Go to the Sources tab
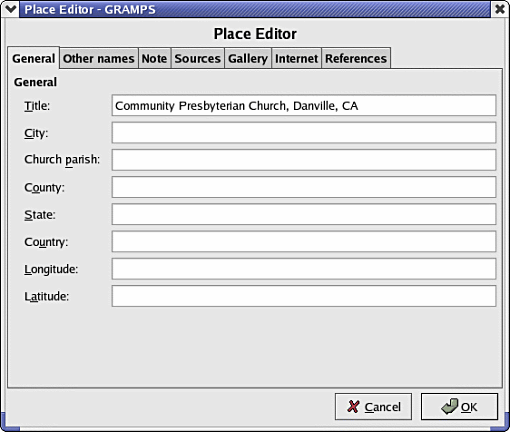This screenshot has height=432, width=510. 197,59
